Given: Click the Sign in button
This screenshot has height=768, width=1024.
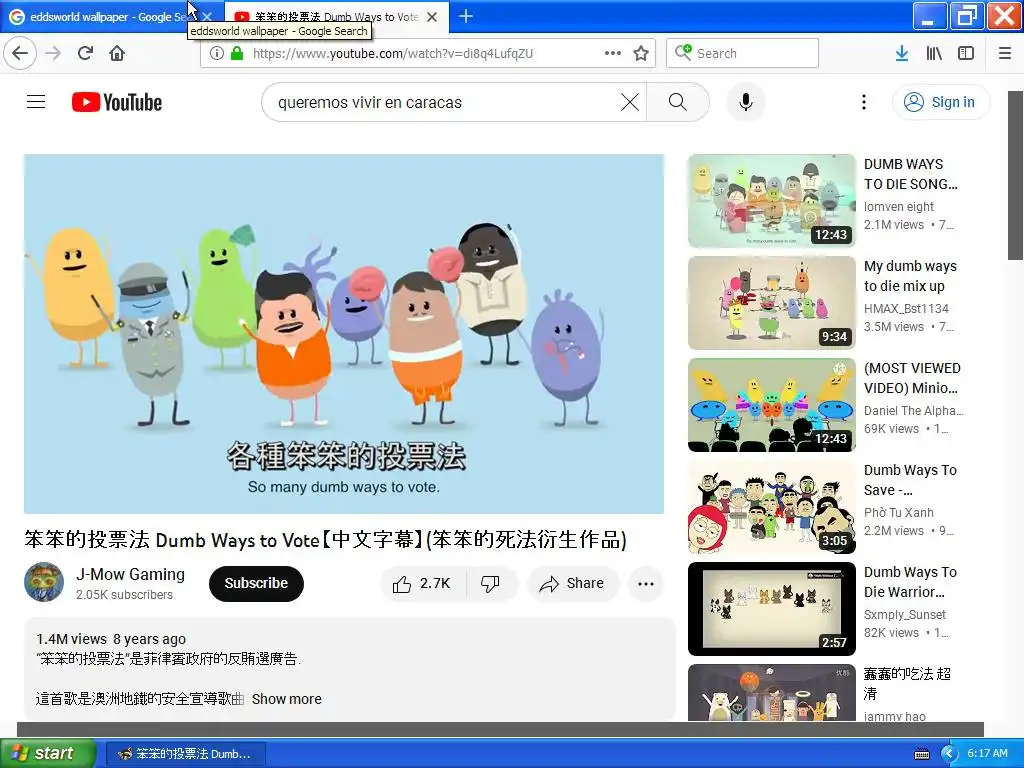Looking at the screenshot, I should [x=941, y=102].
